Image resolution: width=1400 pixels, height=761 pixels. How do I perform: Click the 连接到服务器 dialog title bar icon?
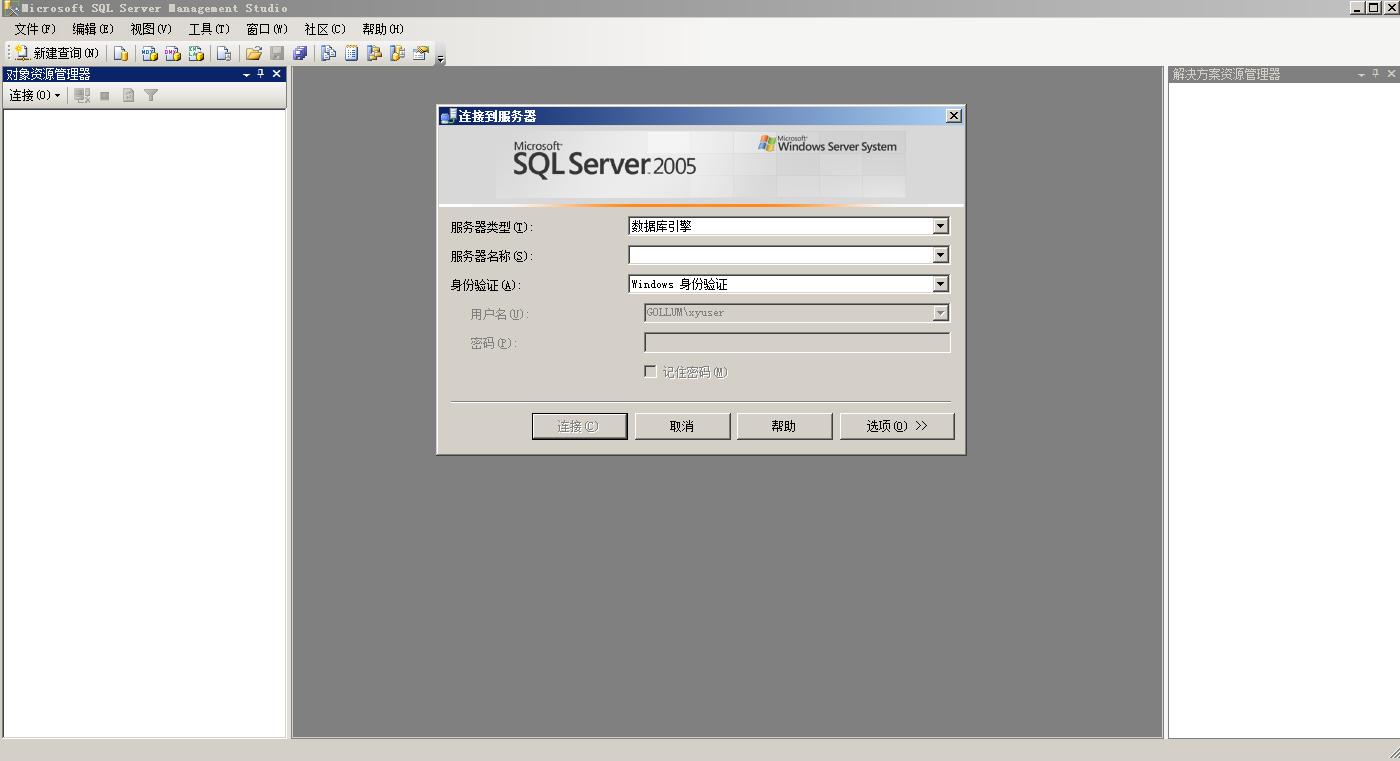[448, 116]
